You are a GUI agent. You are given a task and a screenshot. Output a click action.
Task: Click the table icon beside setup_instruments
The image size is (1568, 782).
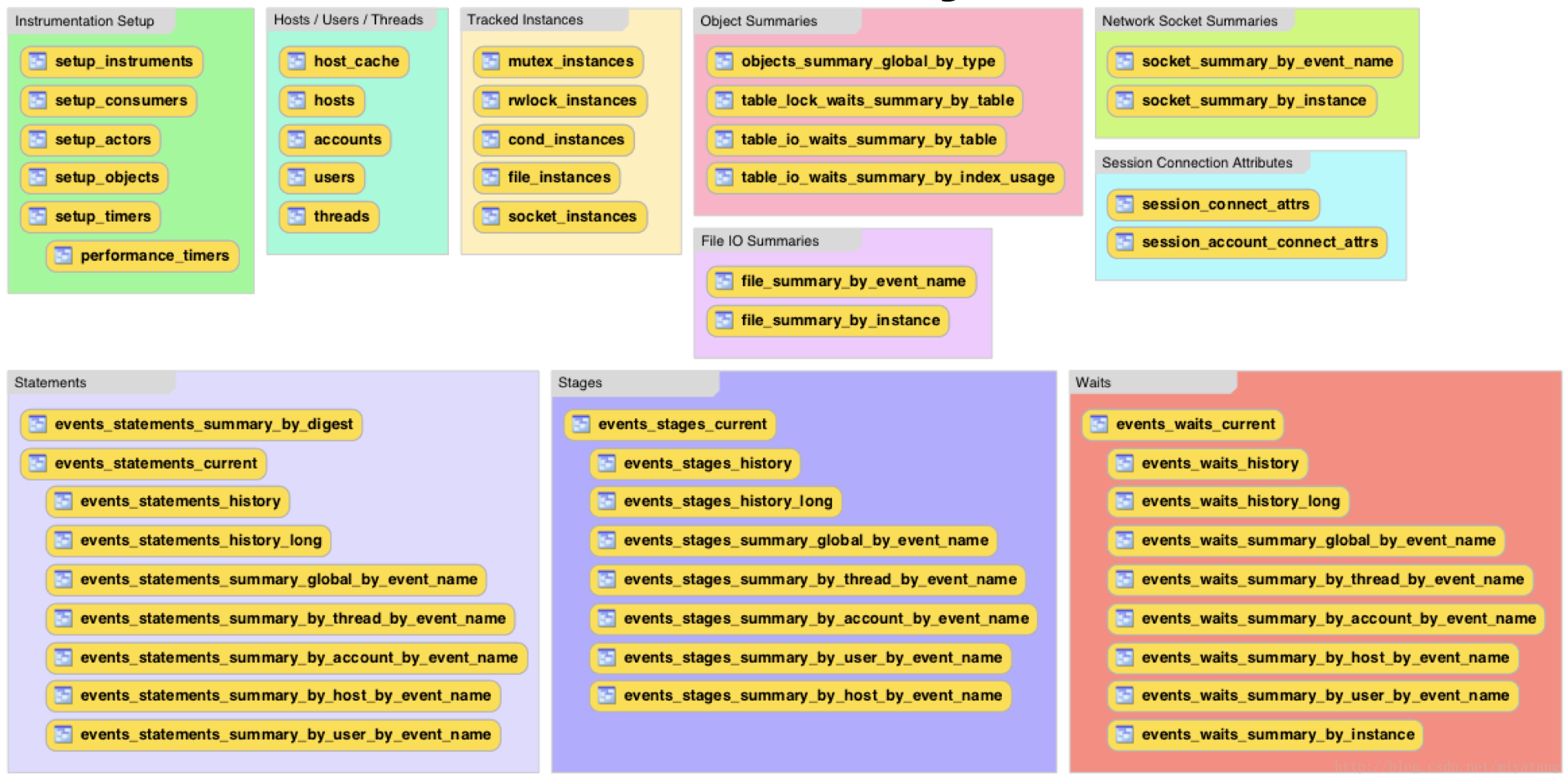coord(37,61)
